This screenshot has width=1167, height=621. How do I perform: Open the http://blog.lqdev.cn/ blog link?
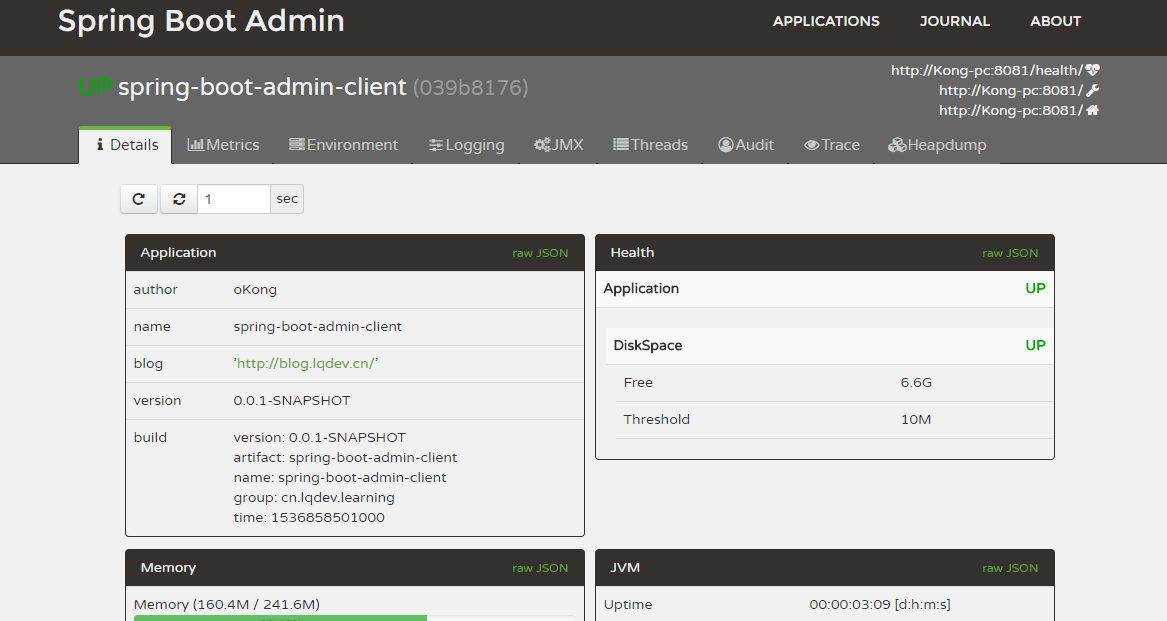click(x=306, y=363)
